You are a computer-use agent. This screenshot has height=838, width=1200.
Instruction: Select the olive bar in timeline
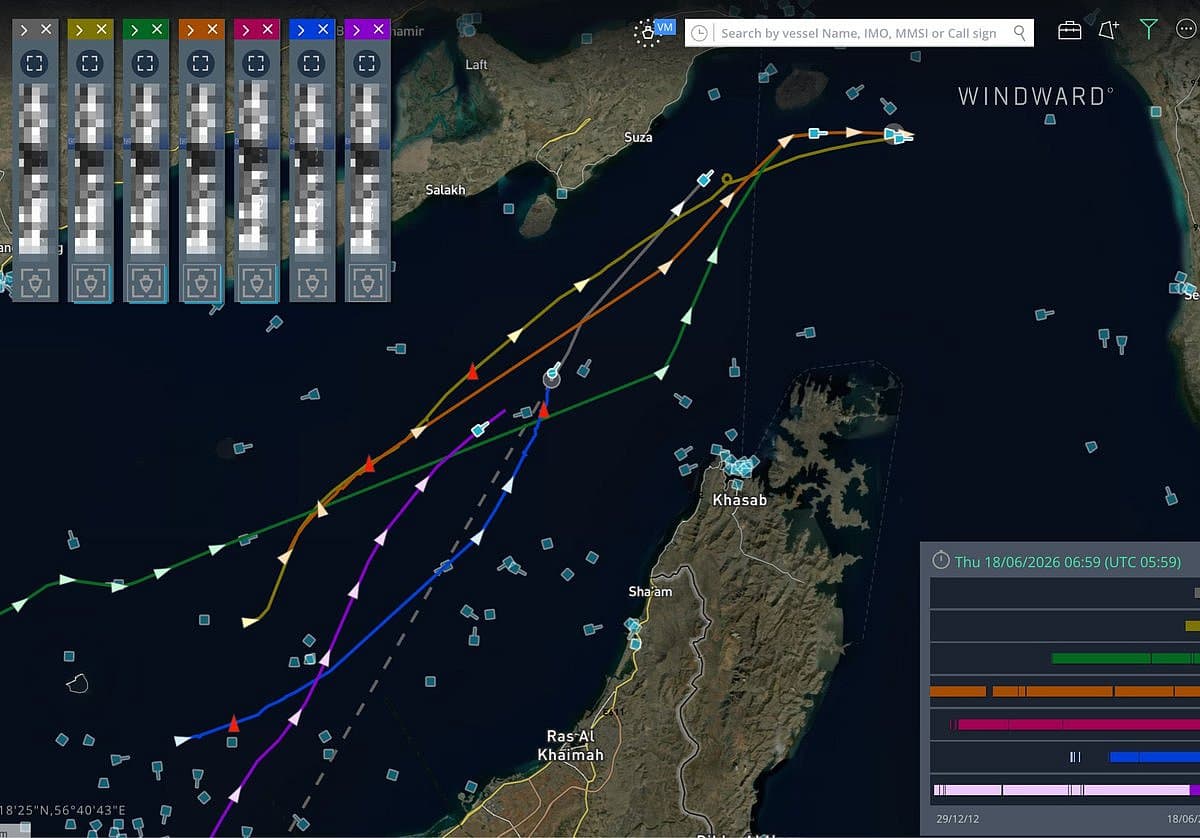pos(1192,626)
